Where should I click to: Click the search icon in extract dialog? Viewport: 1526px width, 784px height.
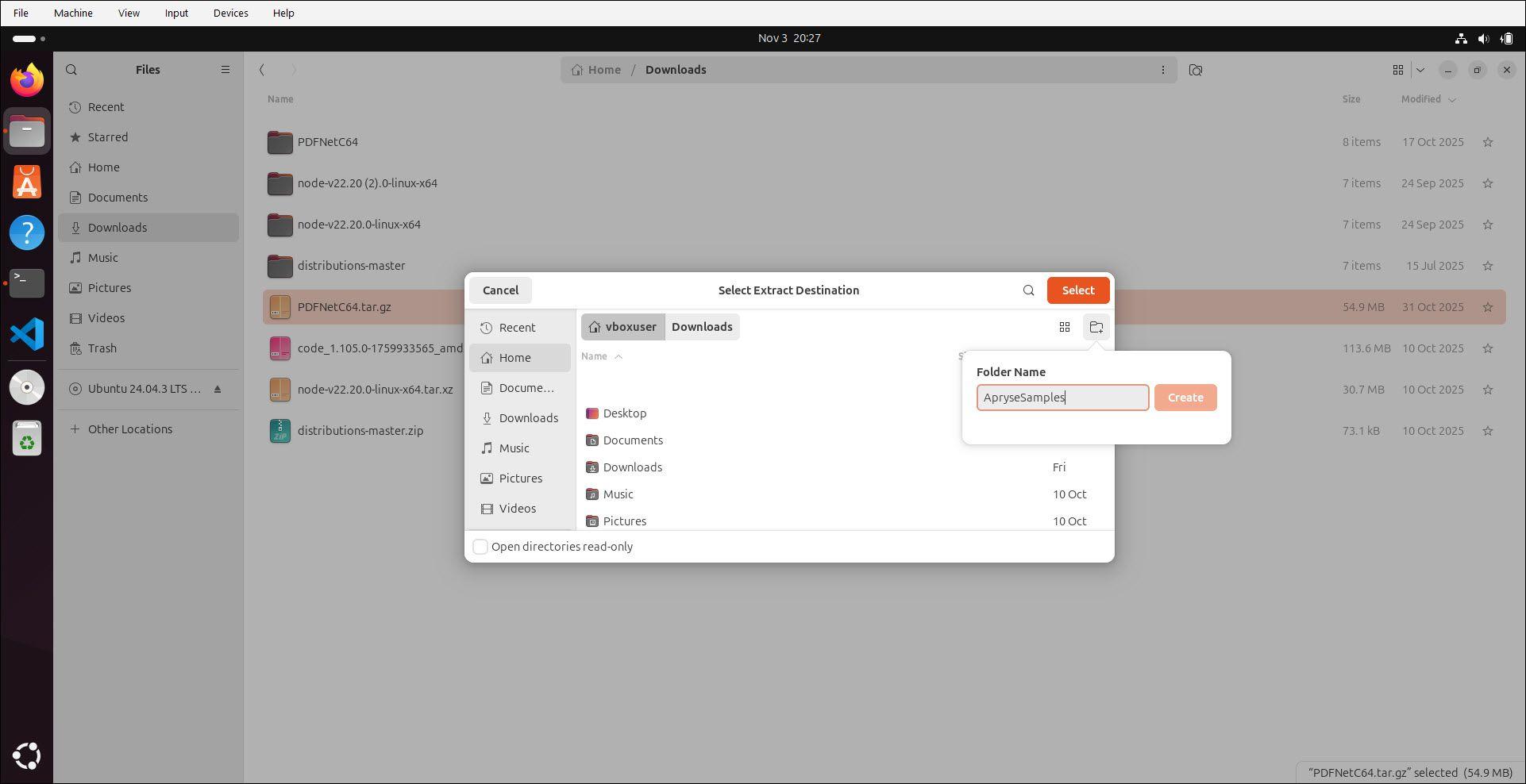pyautogui.click(x=1028, y=290)
